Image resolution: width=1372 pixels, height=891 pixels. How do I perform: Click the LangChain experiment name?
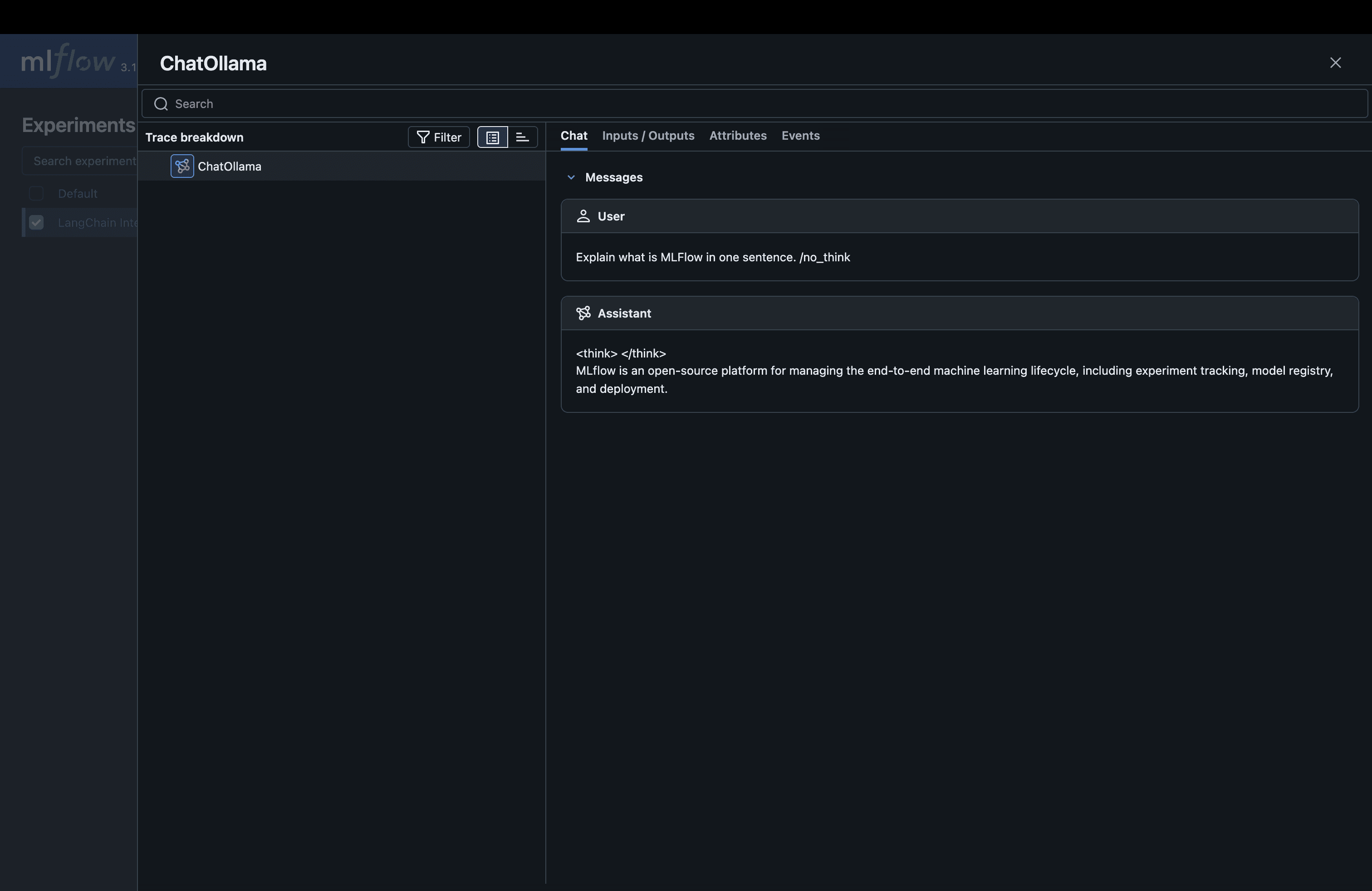coord(98,223)
